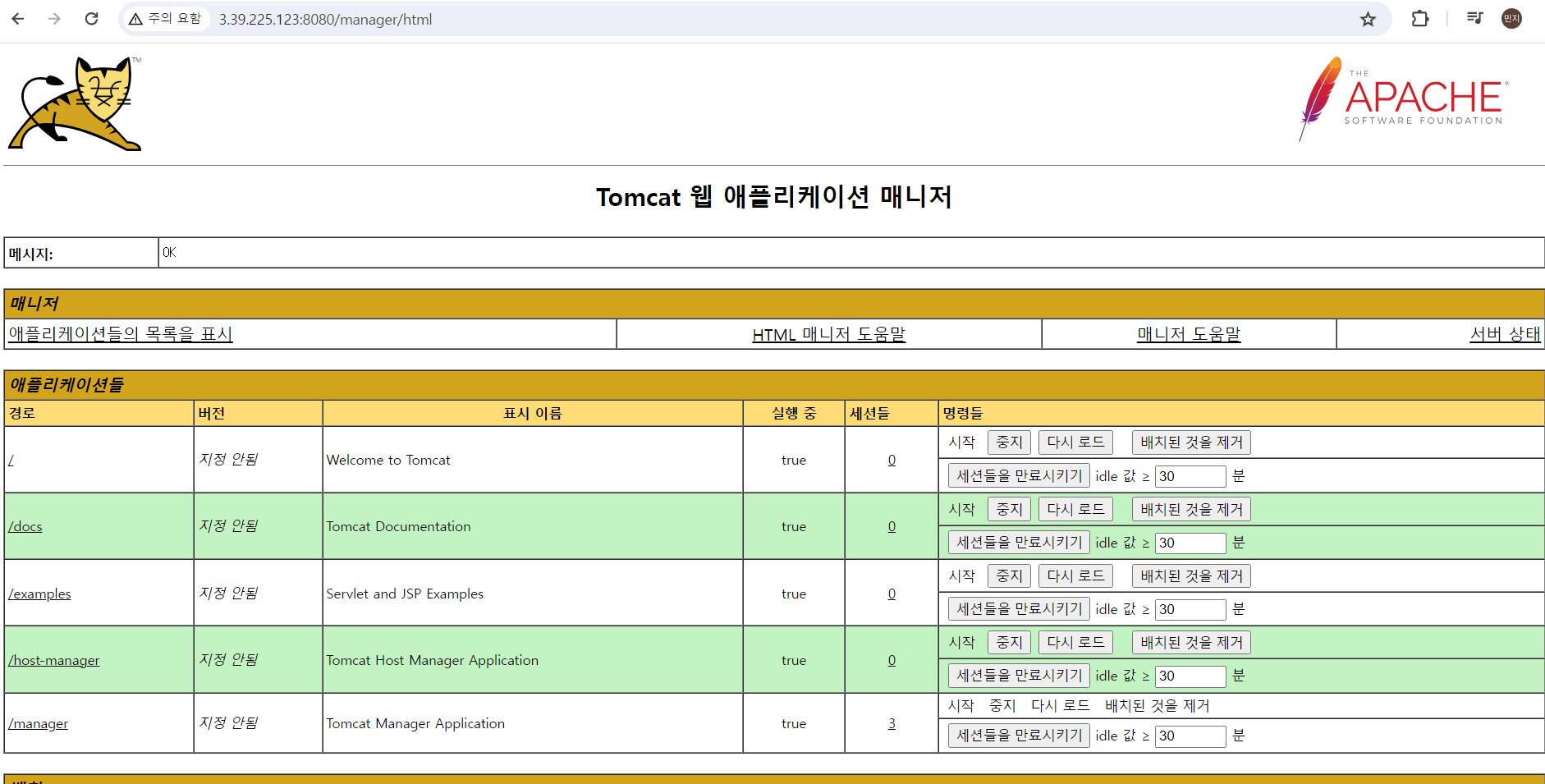
Task: Open the /docs application path
Action: 25,527
